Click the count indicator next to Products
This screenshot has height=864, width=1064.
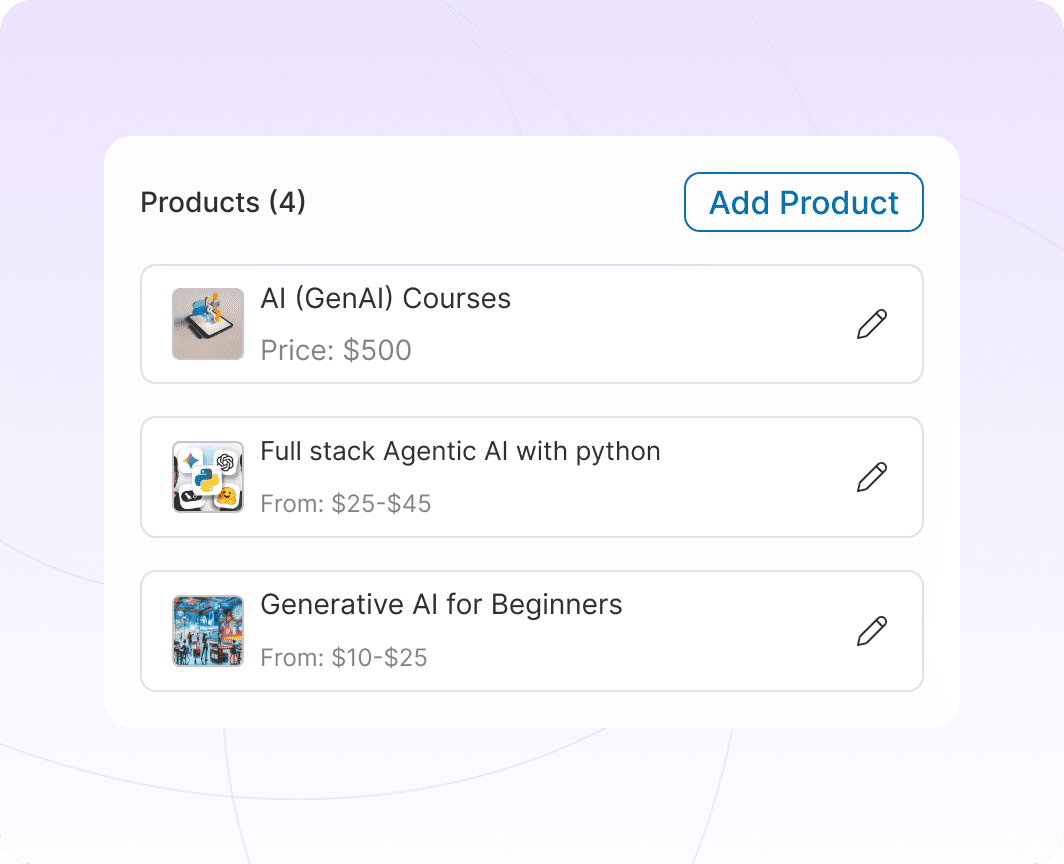[290, 202]
